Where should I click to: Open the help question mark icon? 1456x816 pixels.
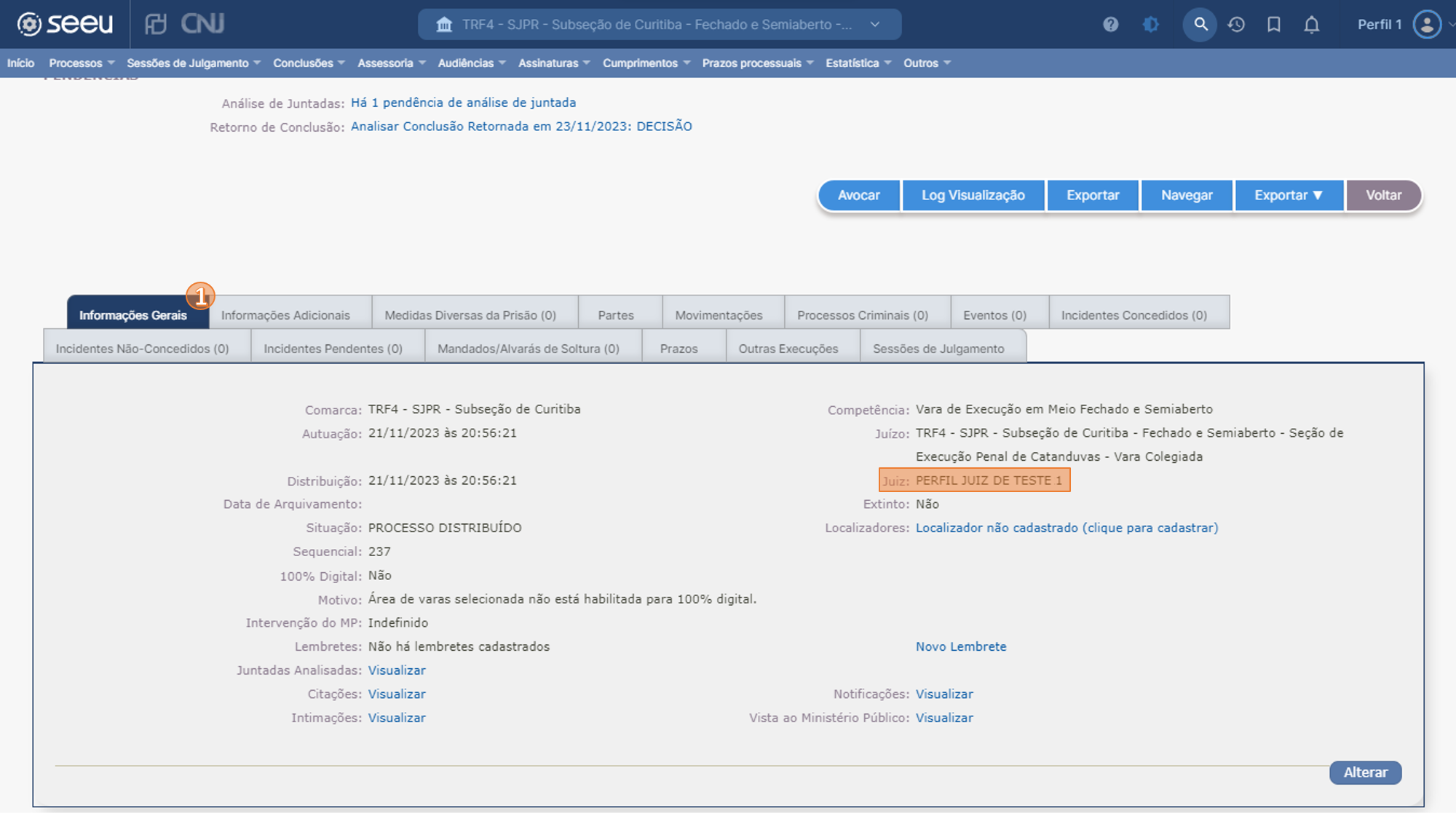[1110, 25]
